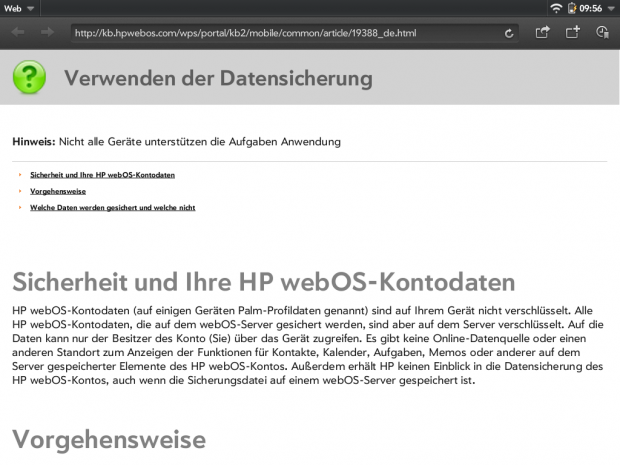The height and width of the screenshot is (465, 620).
Task: Open link Welche Daten werden gesichert
Action: click(113, 208)
